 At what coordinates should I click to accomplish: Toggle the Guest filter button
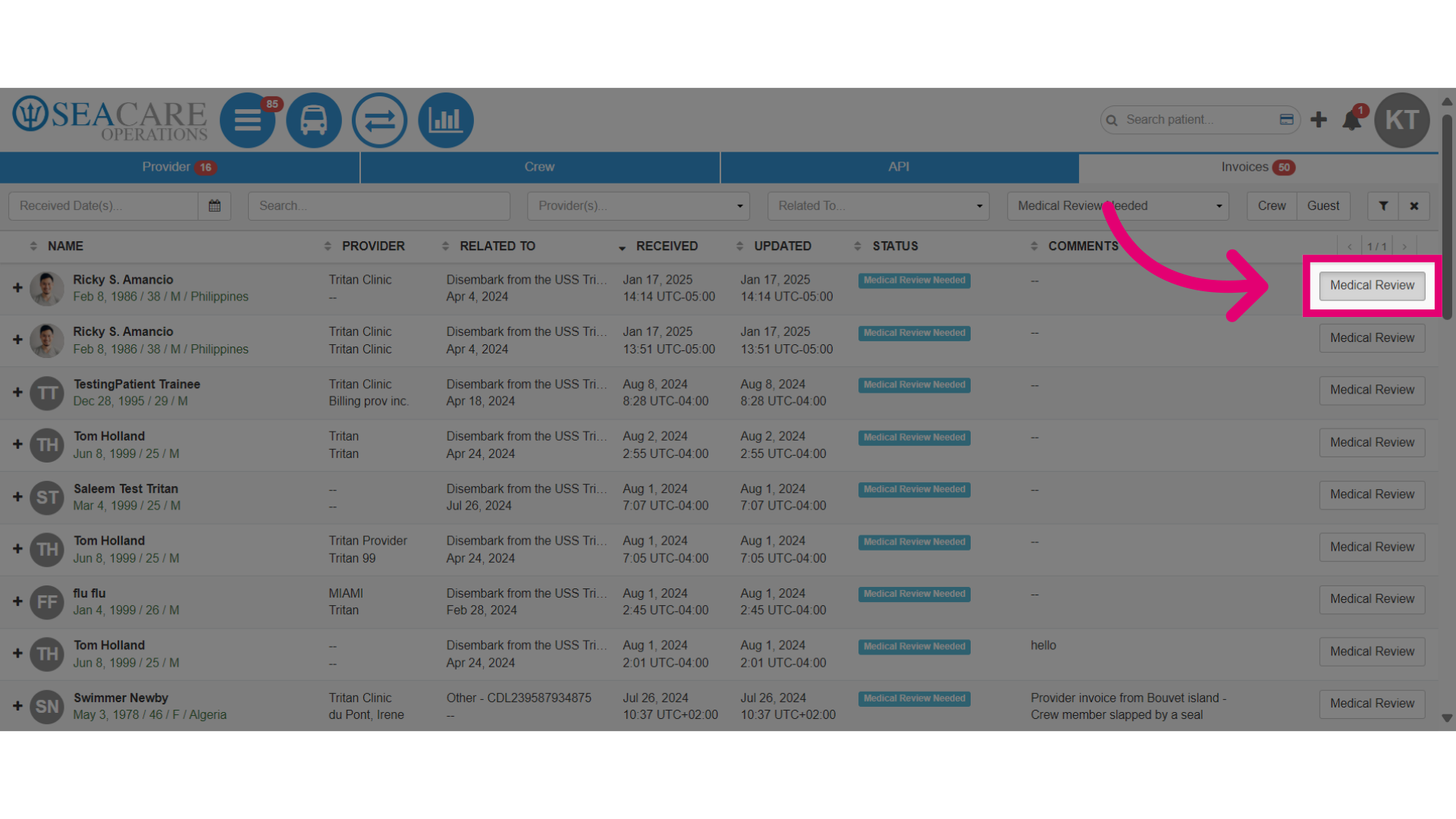[1323, 206]
